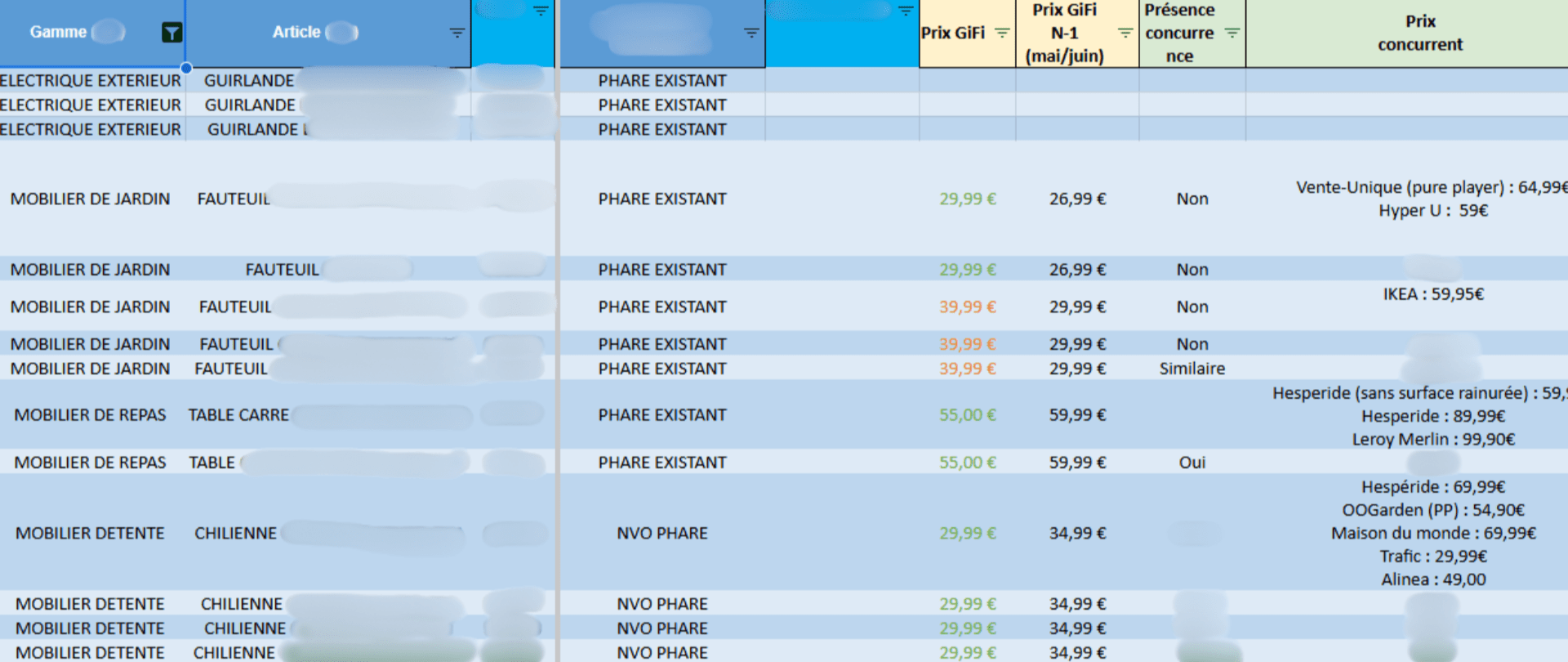Screen dimensions: 1568x662
Task: Select the Gamme header cell label
Action: (58, 33)
